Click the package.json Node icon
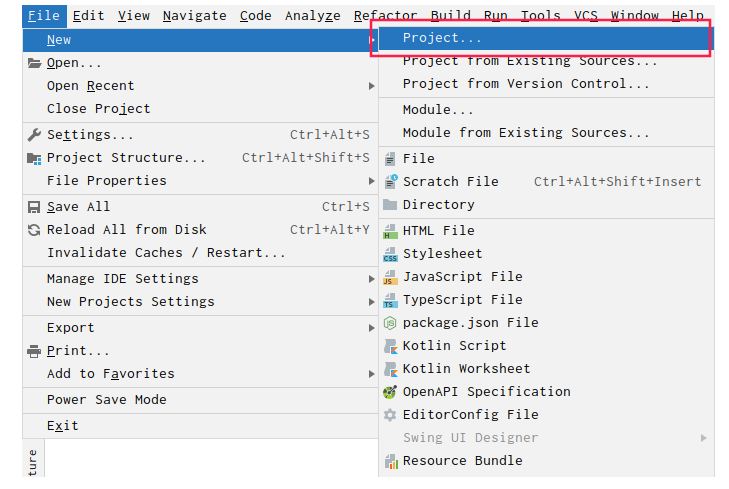This screenshot has width=729, height=489. pyautogui.click(x=390, y=323)
